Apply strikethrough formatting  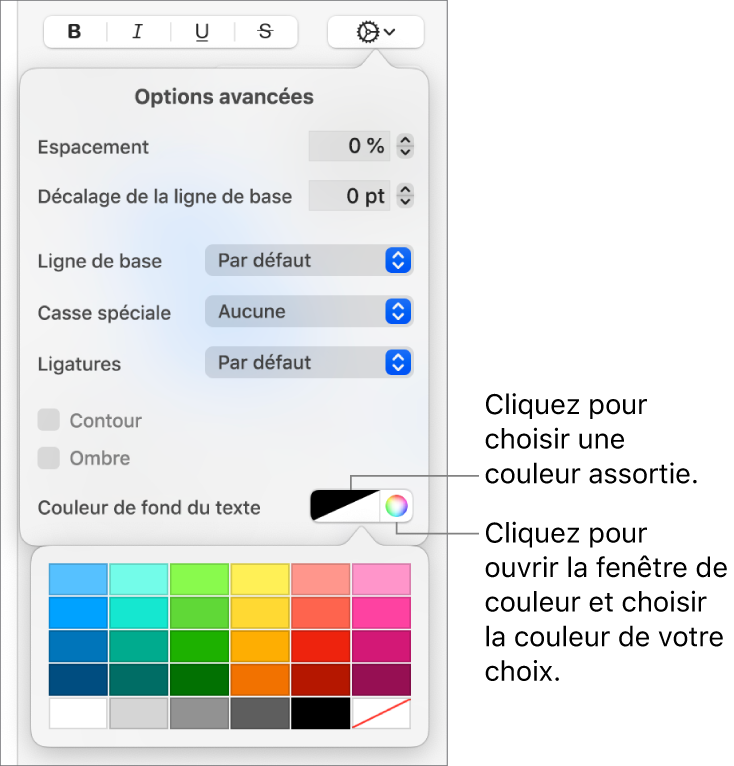265,32
